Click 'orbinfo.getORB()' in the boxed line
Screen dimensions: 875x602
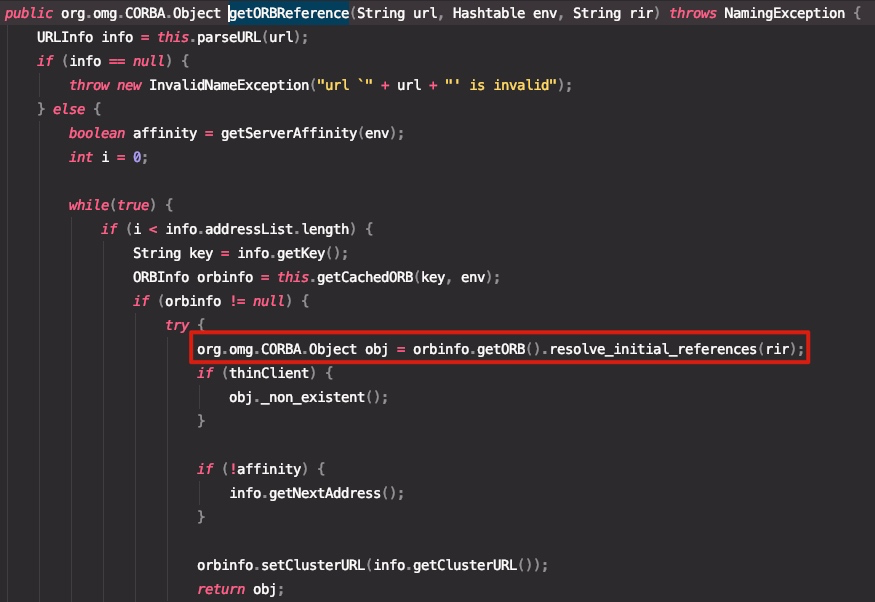pos(477,349)
